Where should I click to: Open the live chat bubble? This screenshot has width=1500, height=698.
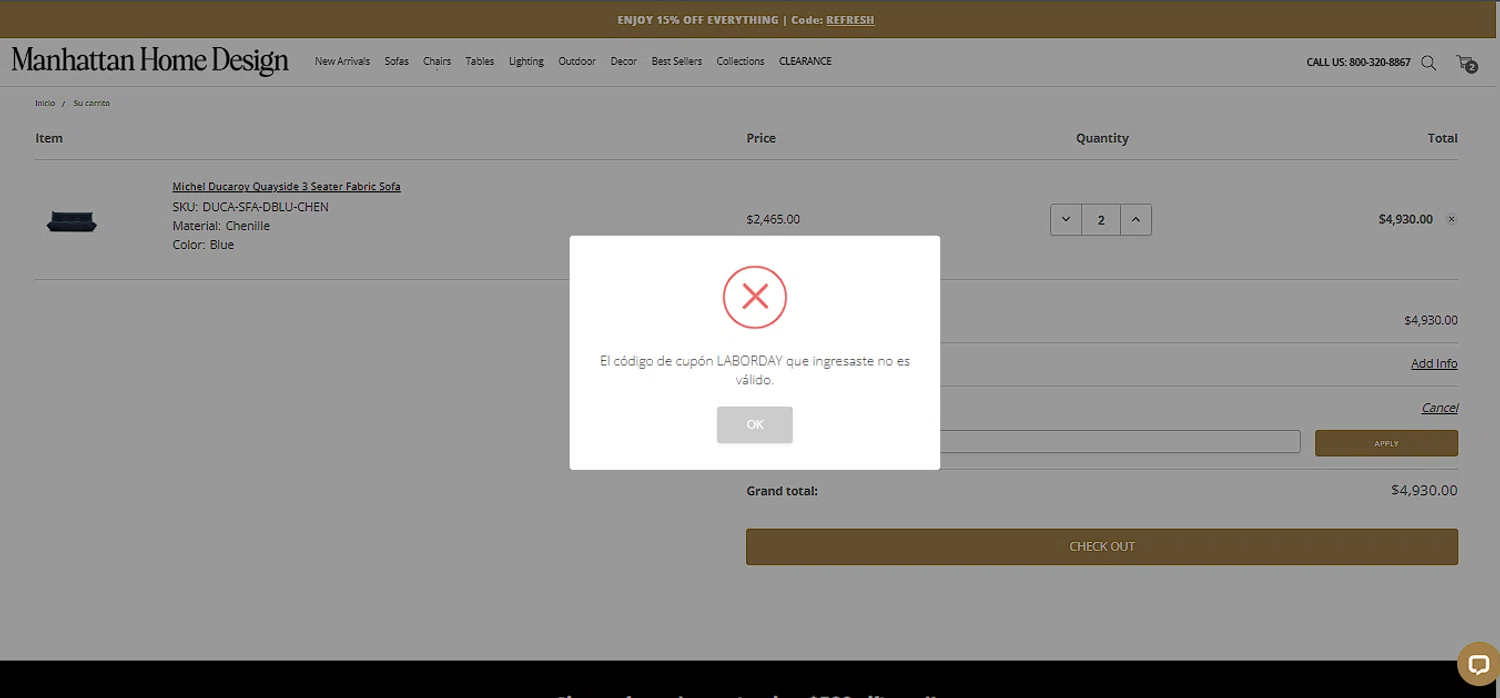[1477, 663]
